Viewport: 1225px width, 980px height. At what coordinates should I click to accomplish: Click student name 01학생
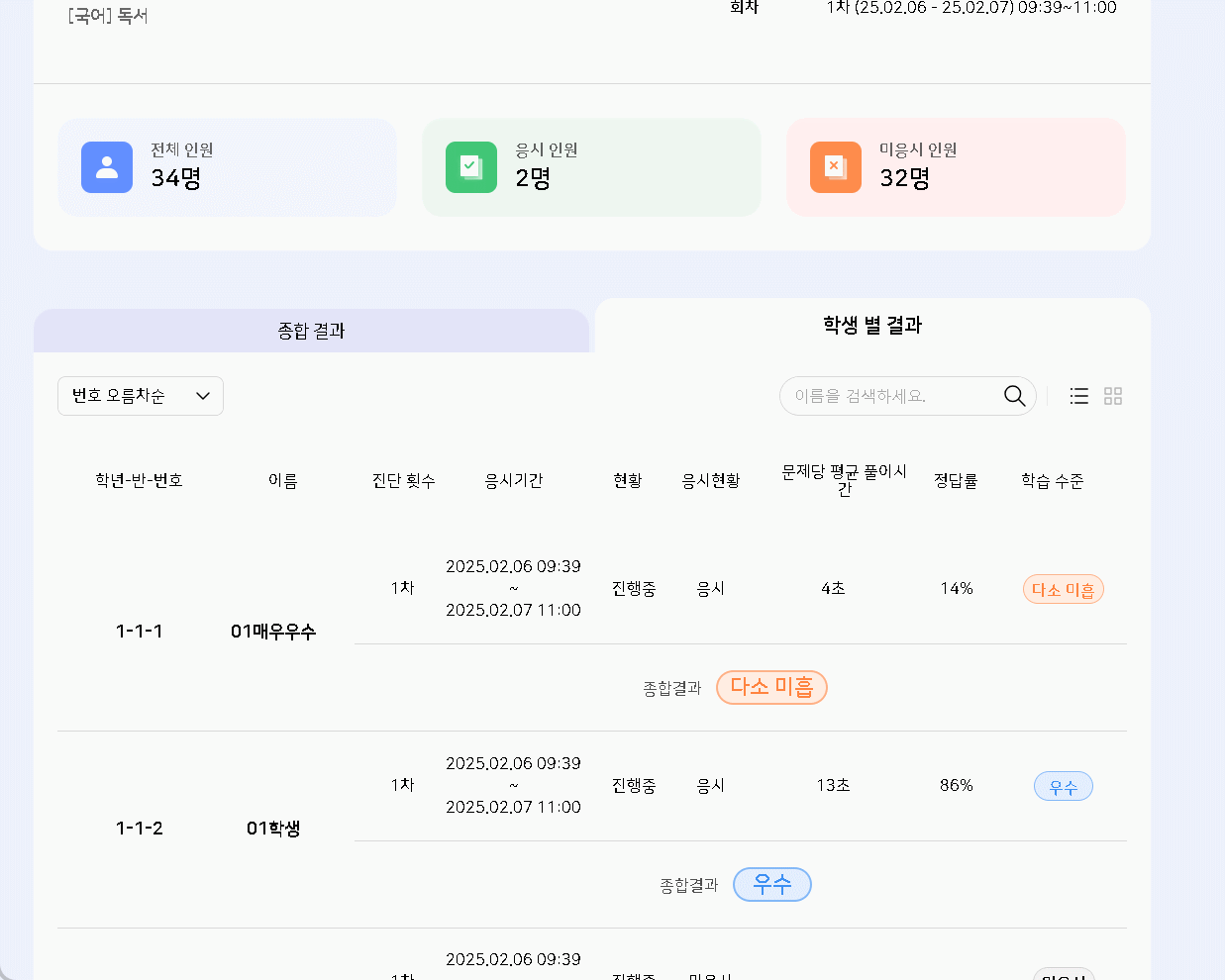tap(273, 829)
